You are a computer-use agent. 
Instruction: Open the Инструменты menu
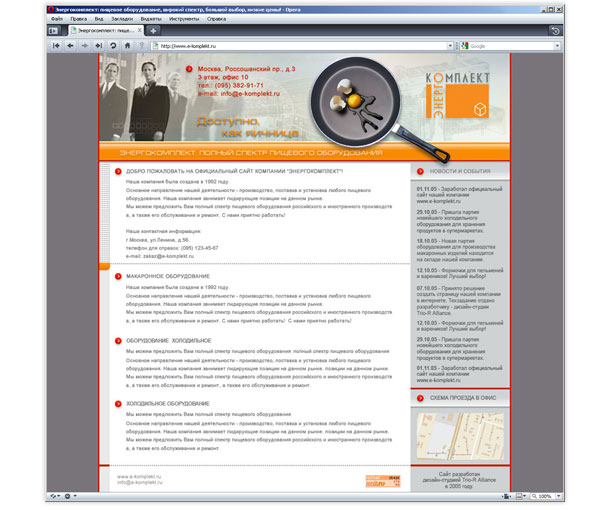184,19
